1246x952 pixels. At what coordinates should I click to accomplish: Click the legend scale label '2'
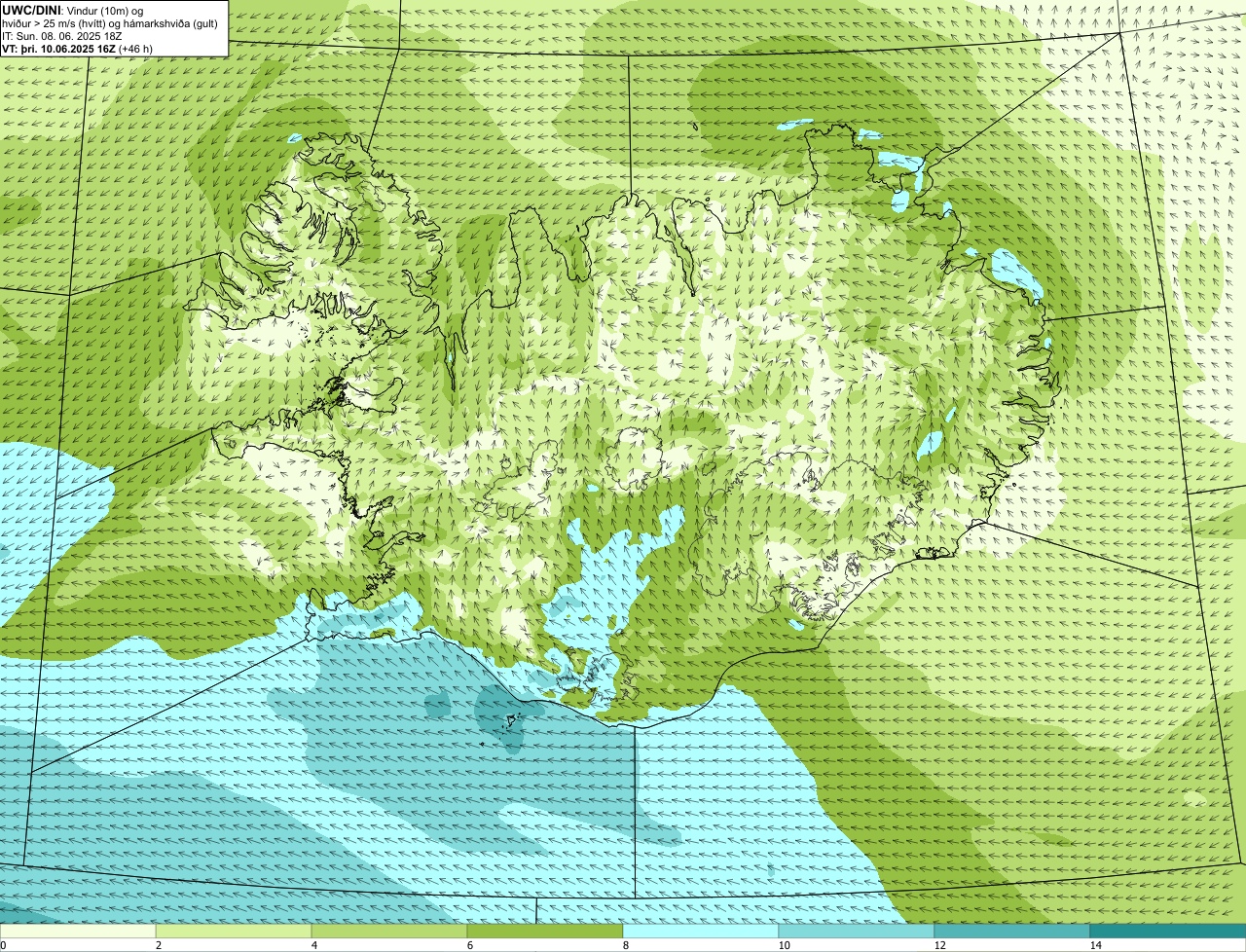coord(158,945)
